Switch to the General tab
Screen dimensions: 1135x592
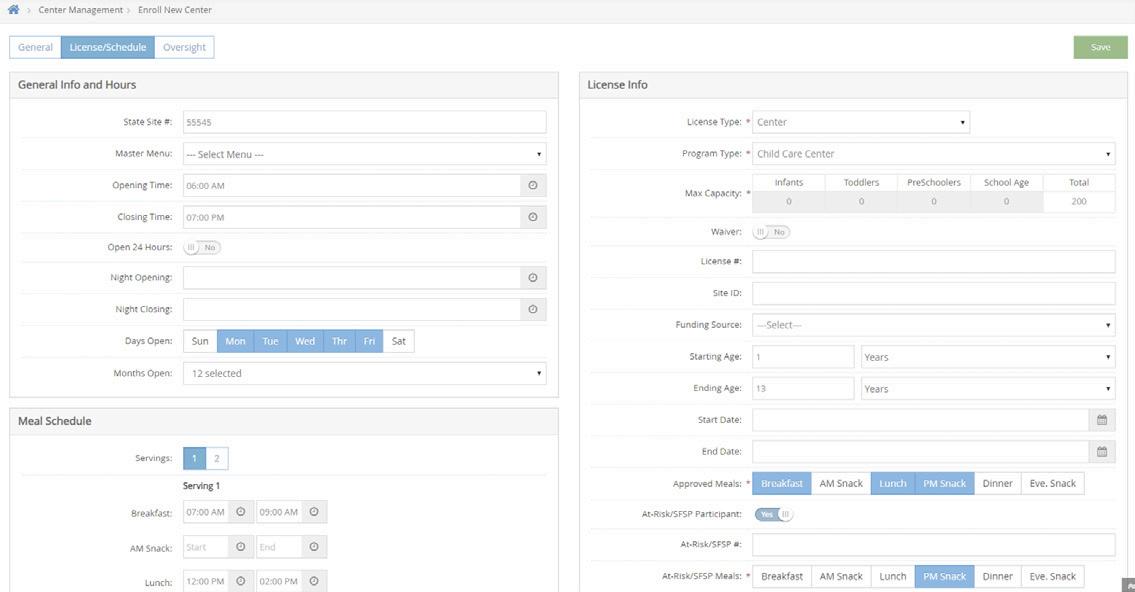pos(35,47)
